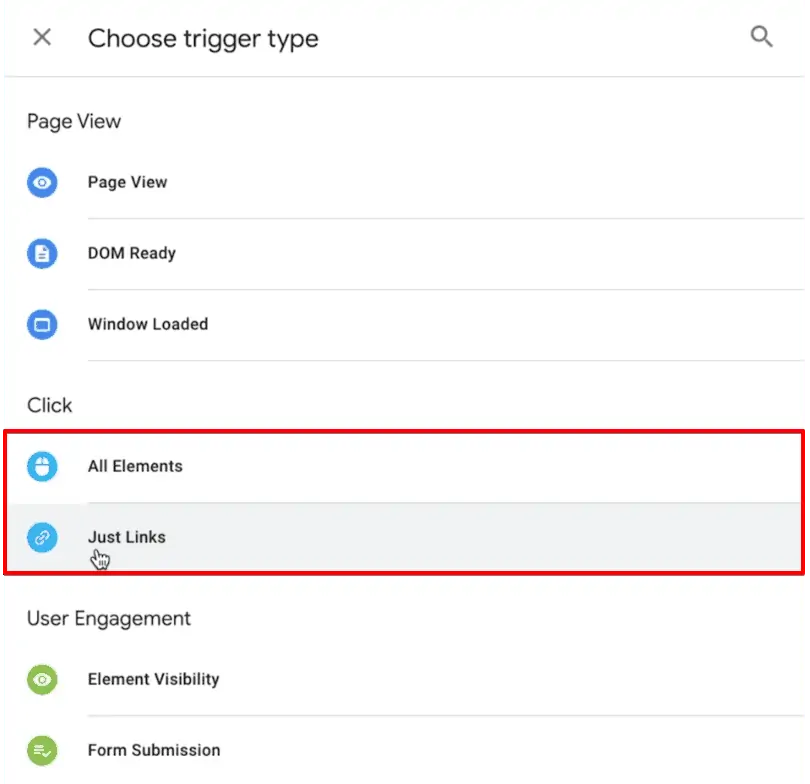The width and height of the screenshot is (810, 784).
Task: Select the Page View trigger icon
Action: click(x=41, y=182)
